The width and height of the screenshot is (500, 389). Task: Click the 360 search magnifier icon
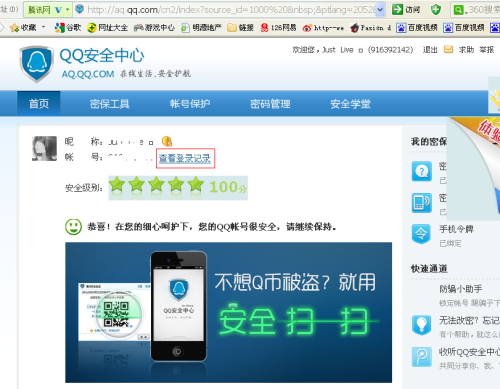pyautogui.click(x=459, y=10)
